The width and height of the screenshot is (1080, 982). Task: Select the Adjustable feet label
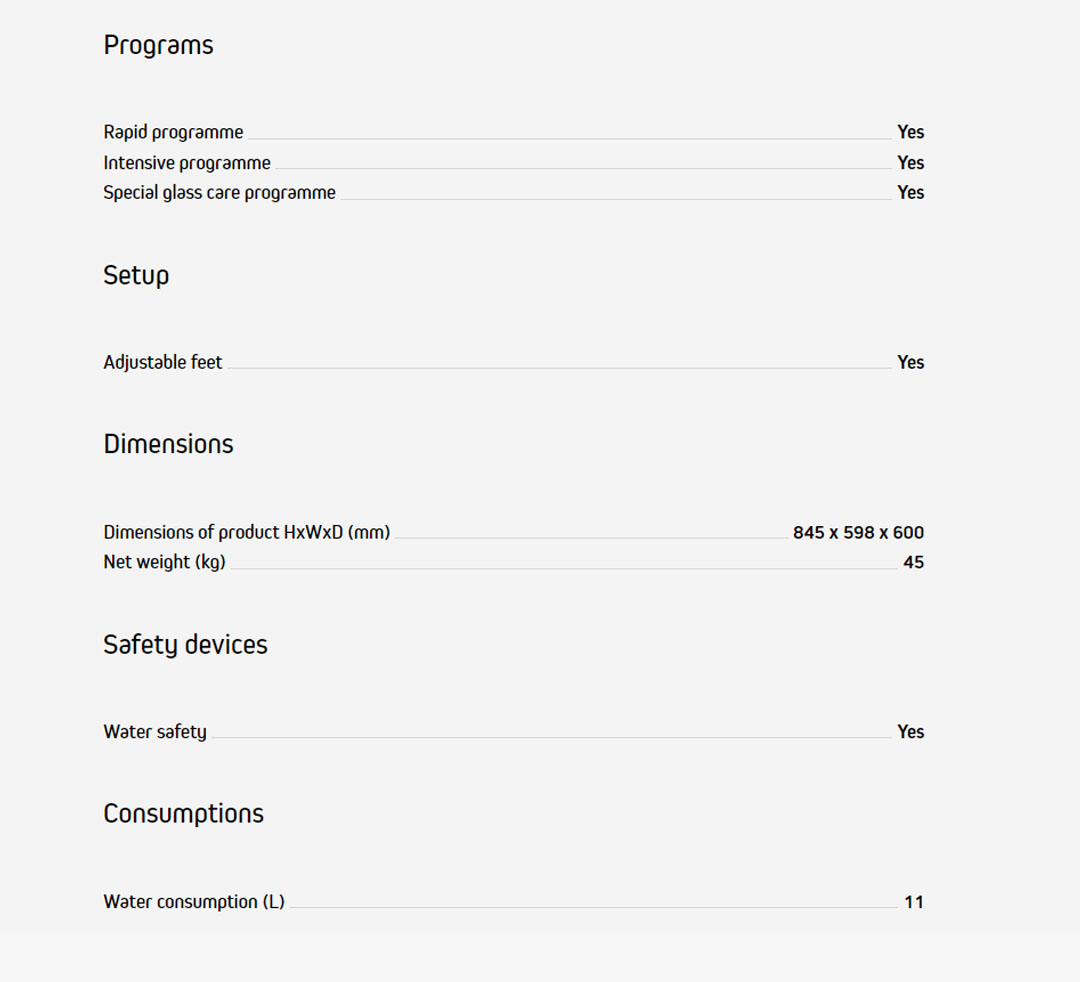click(x=163, y=362)
